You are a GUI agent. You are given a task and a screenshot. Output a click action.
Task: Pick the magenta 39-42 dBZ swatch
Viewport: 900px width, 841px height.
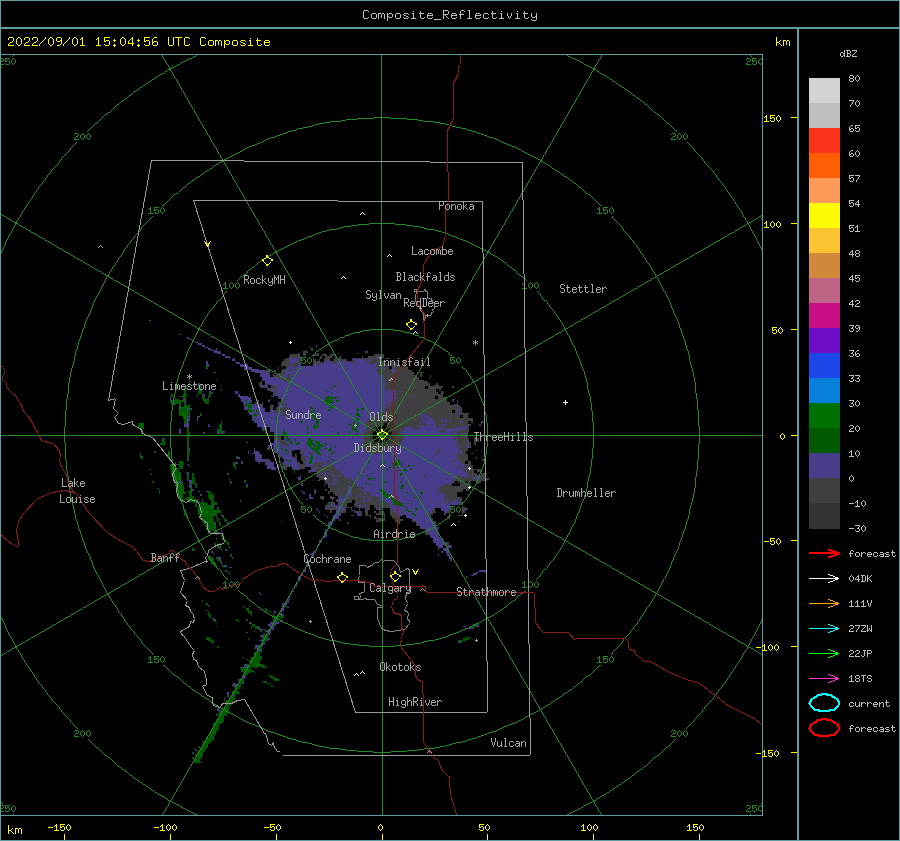pos(824,316)
